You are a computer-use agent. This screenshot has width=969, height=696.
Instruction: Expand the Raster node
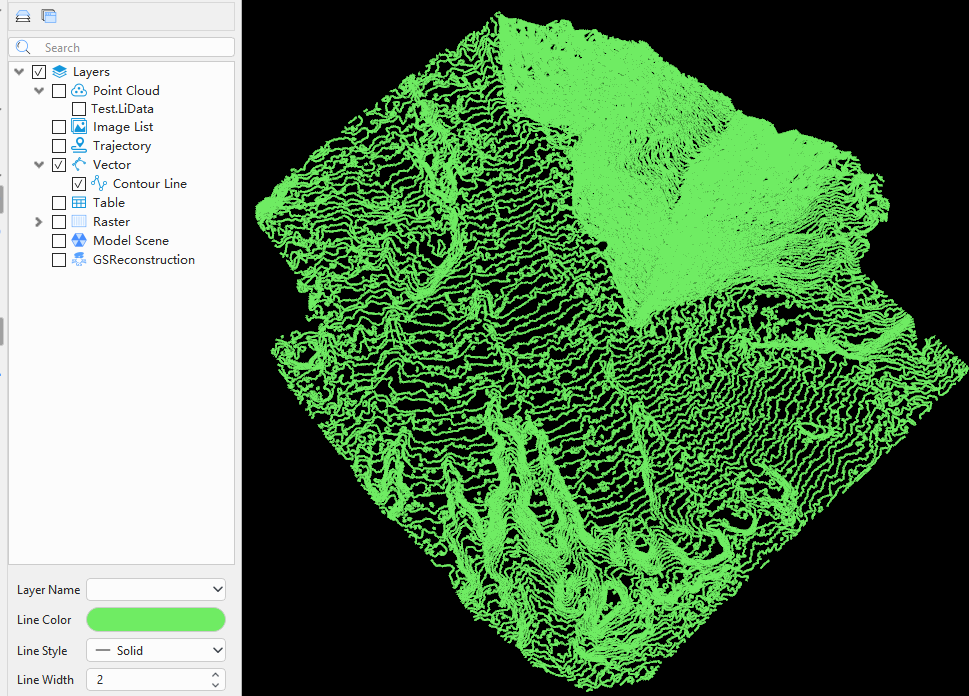click(x=38, y=222)
